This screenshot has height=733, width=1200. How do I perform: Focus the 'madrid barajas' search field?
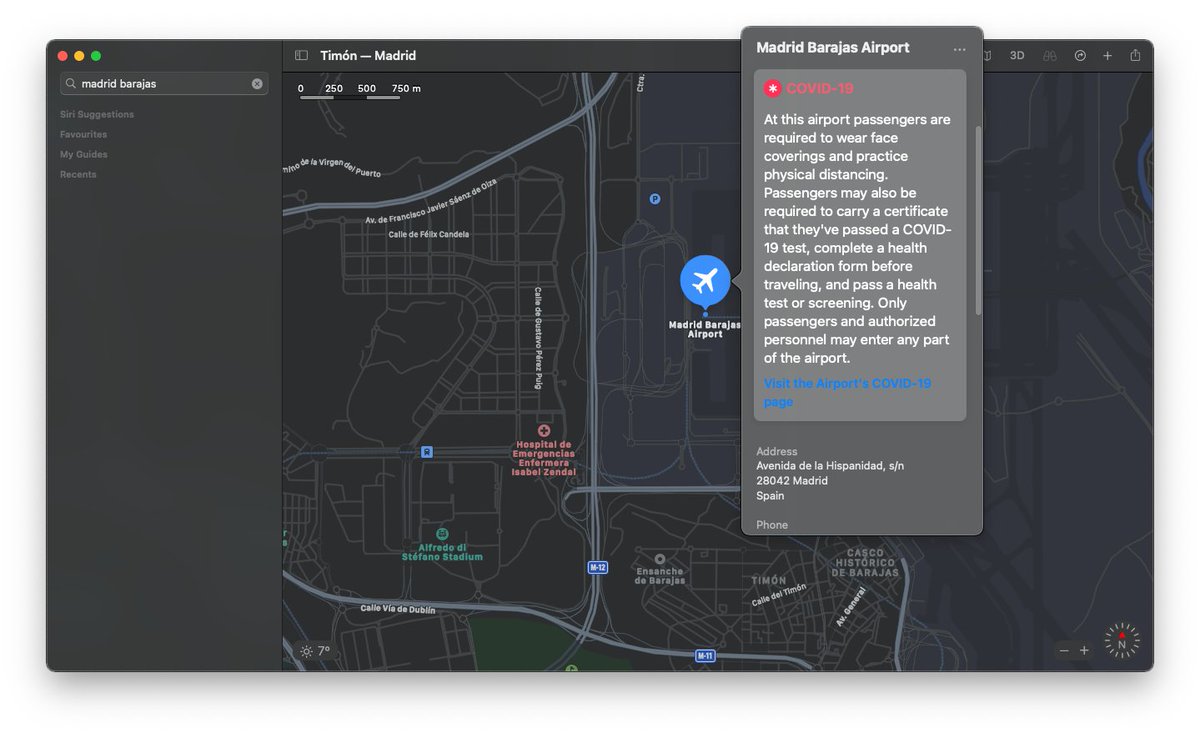[x=164, y=84]
